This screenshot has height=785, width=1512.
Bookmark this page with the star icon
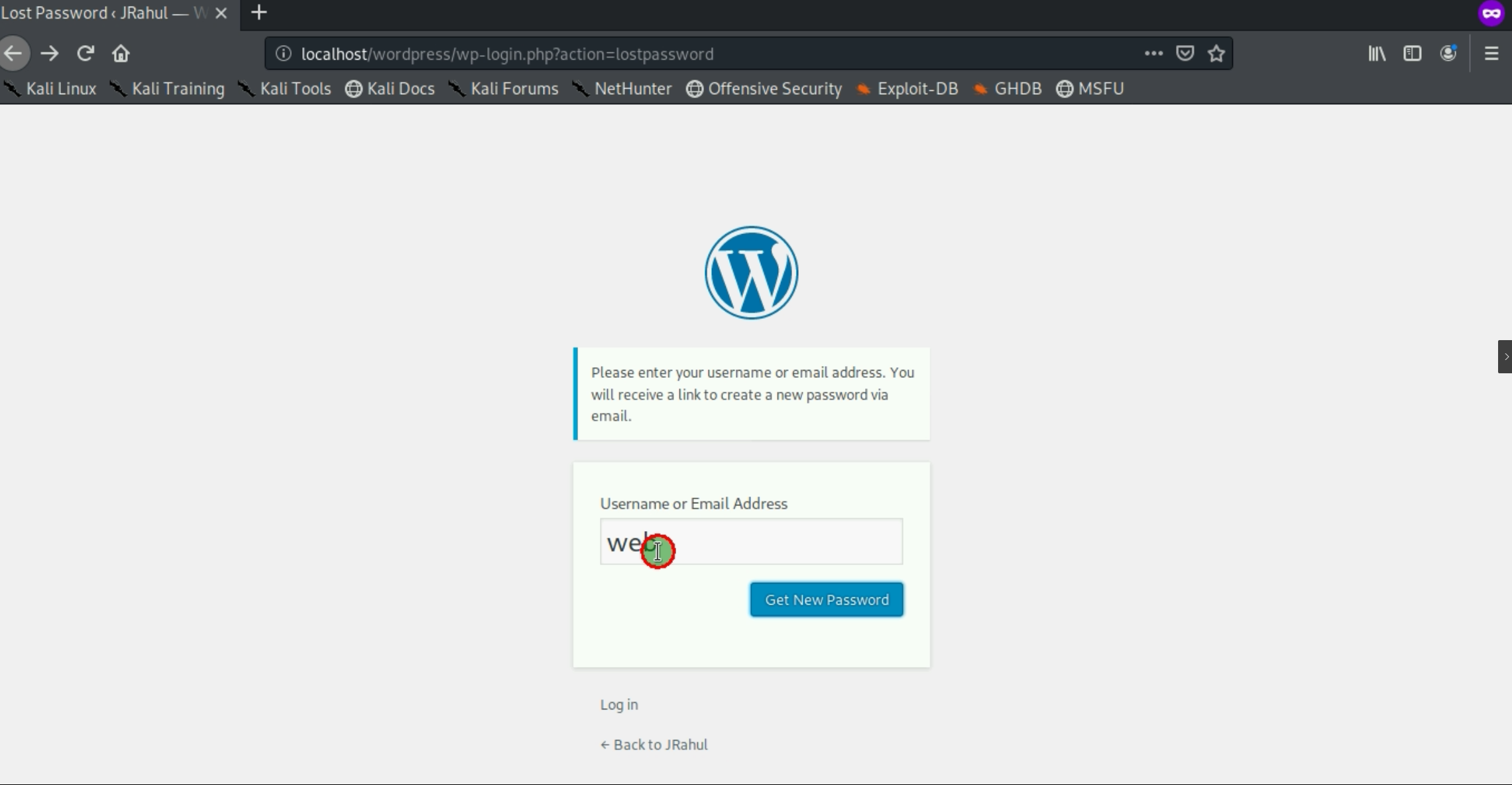(x=1216, y=54)
